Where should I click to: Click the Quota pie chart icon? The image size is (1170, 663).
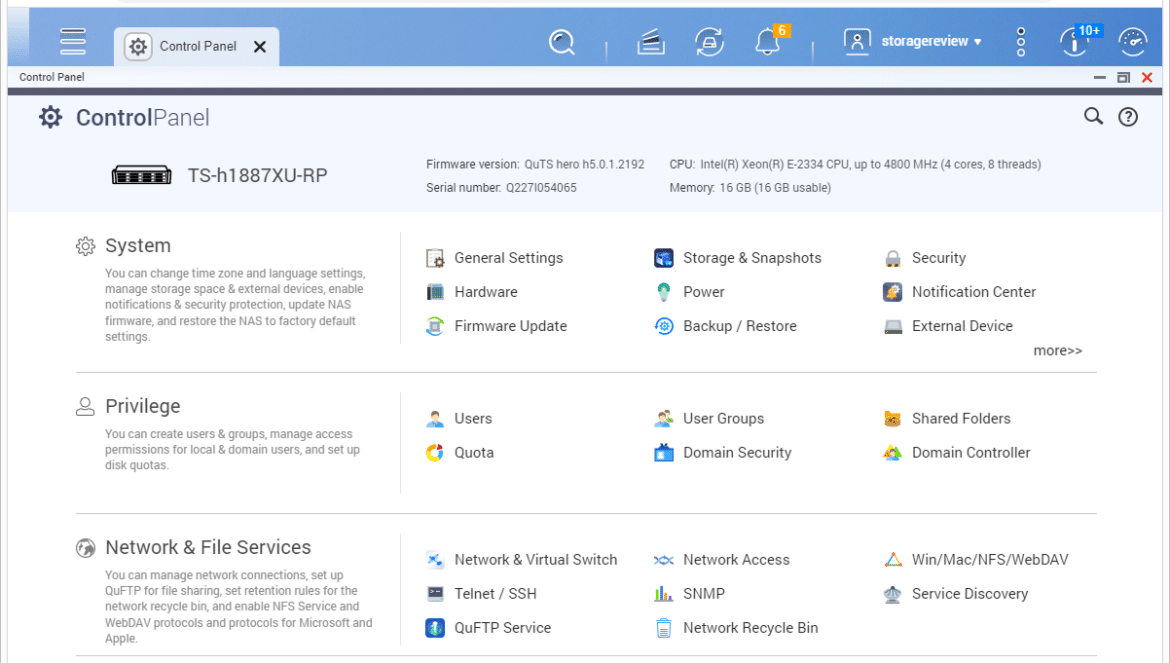click(435, 453)
